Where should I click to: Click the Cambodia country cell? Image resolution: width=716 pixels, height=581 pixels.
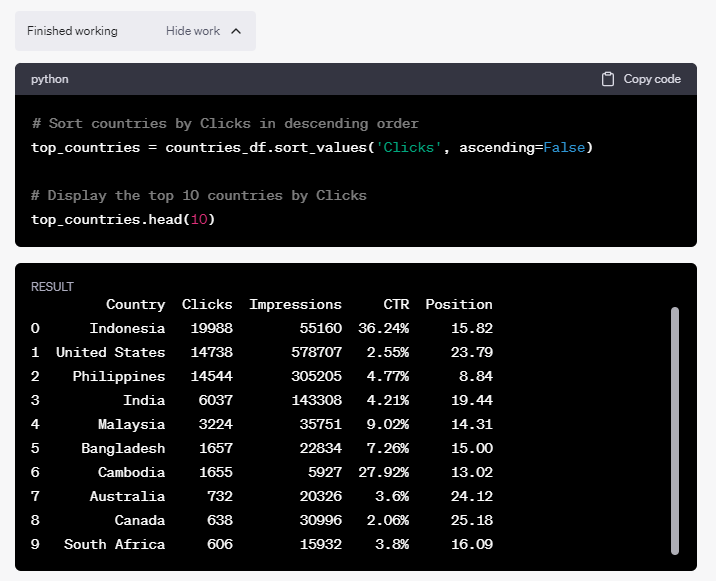(x=132, y=472)
